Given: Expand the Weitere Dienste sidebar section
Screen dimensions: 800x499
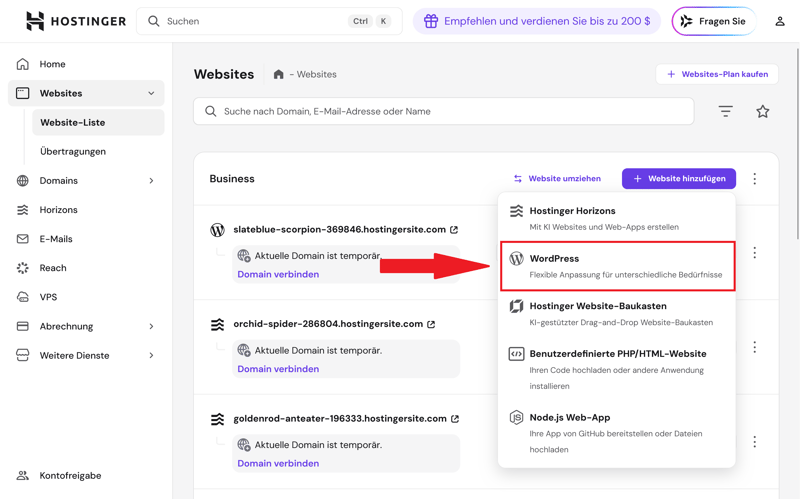Looking at the screenshot, I should 151,355.
